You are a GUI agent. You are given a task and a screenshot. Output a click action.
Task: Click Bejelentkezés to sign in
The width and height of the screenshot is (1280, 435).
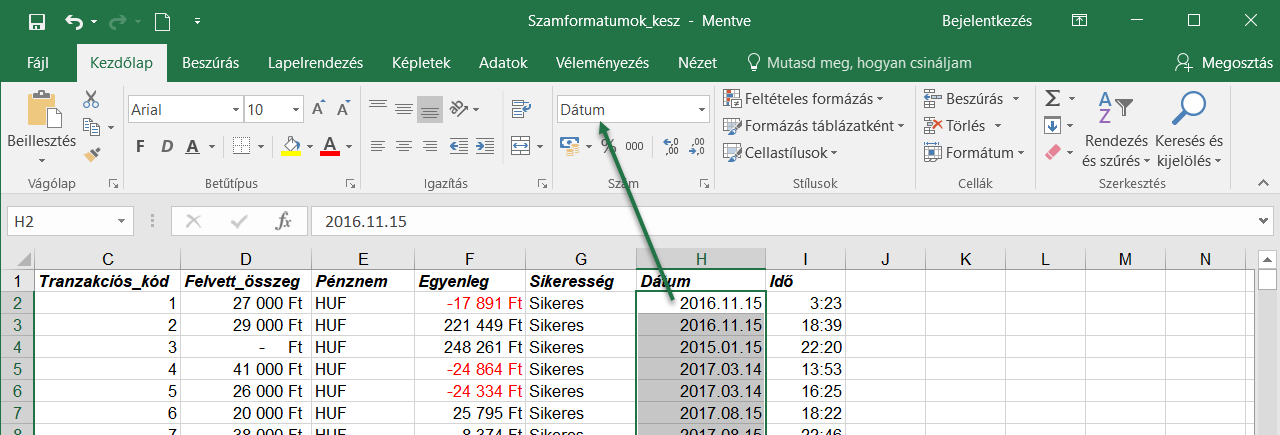point(987,20)
